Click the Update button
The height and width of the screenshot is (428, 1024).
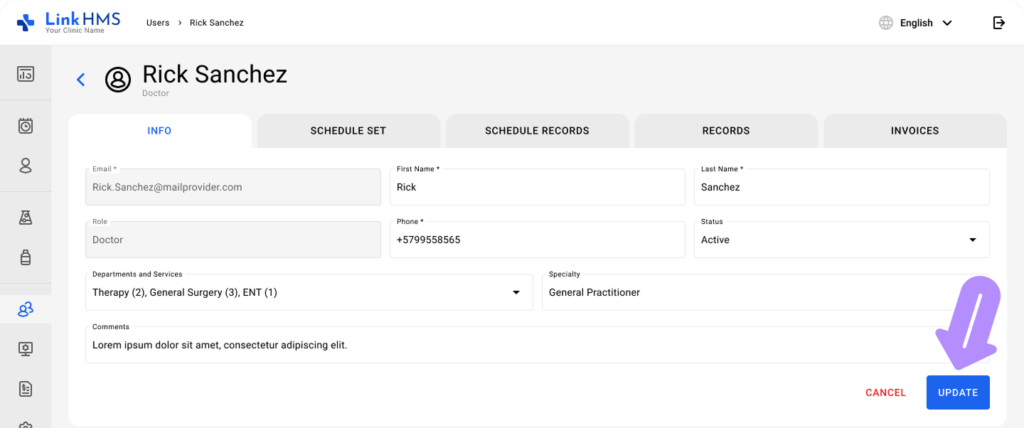[957, 393]
